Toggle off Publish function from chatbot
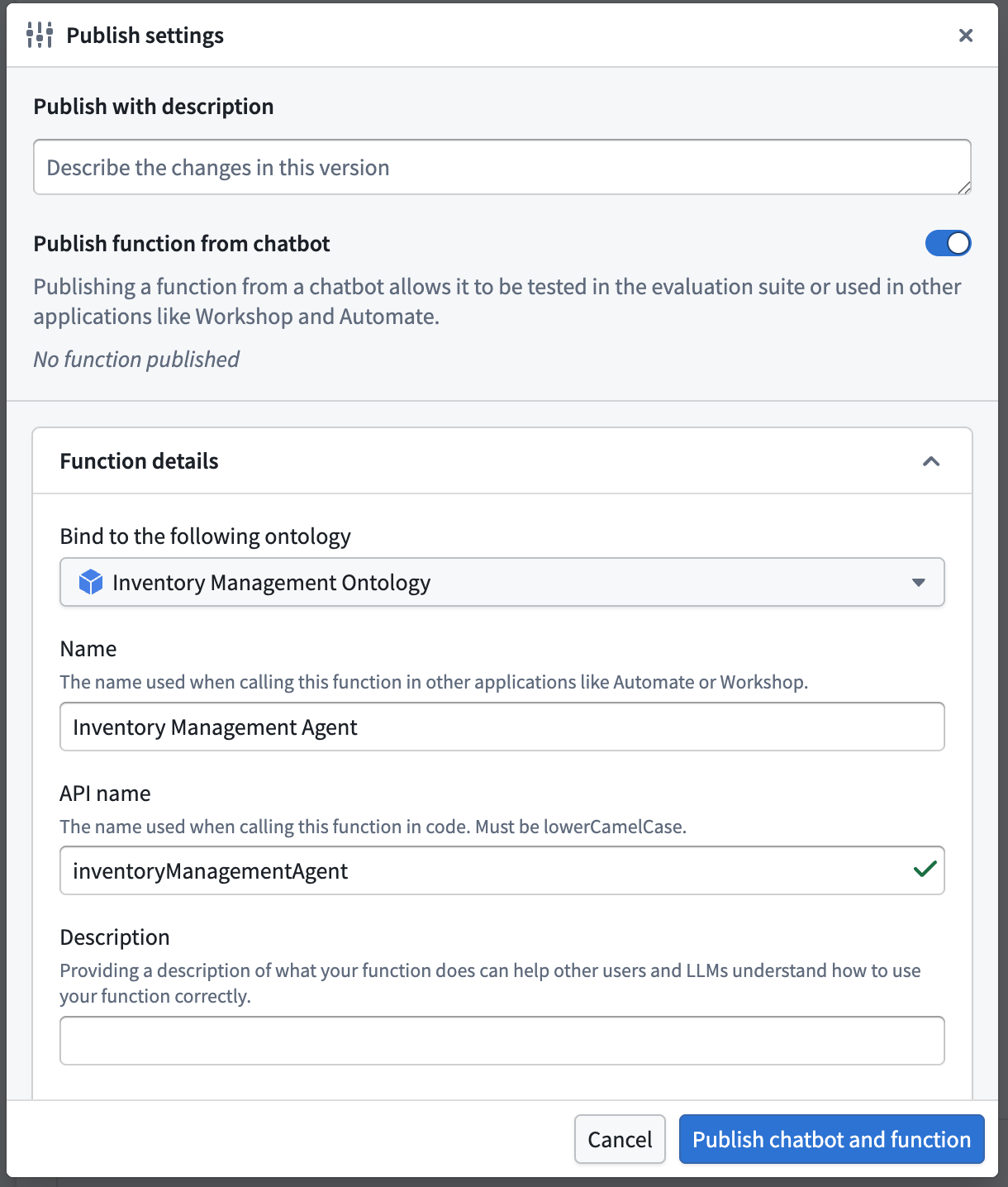This screenshot has height=1187, width=1008. [x=948, y=243]
